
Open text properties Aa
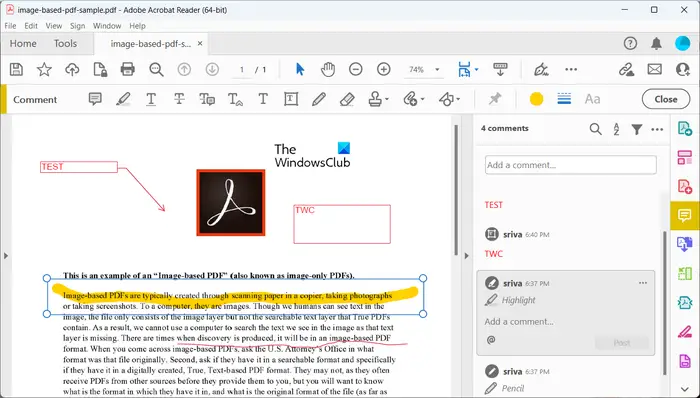tap(592, 99)
